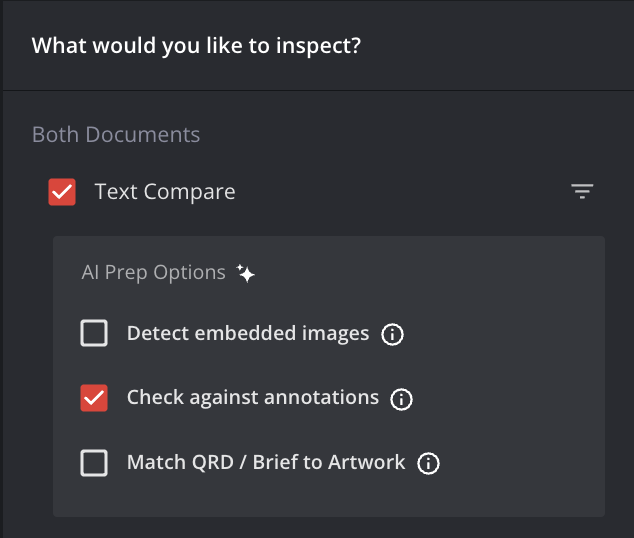Select the Both Documents section label
634x538 pixels.
point(116,134)
